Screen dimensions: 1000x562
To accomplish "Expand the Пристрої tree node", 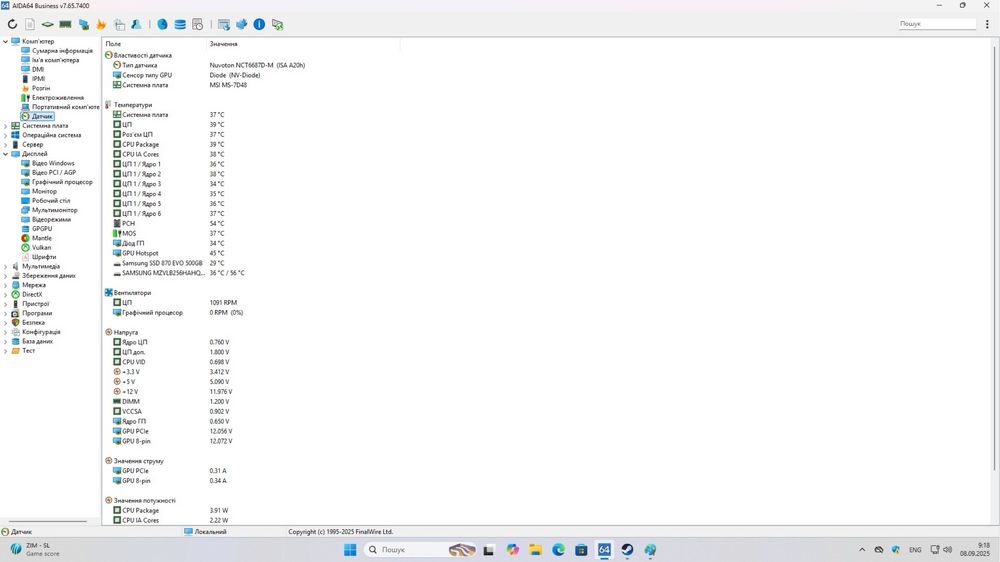I will coord(6,304).
